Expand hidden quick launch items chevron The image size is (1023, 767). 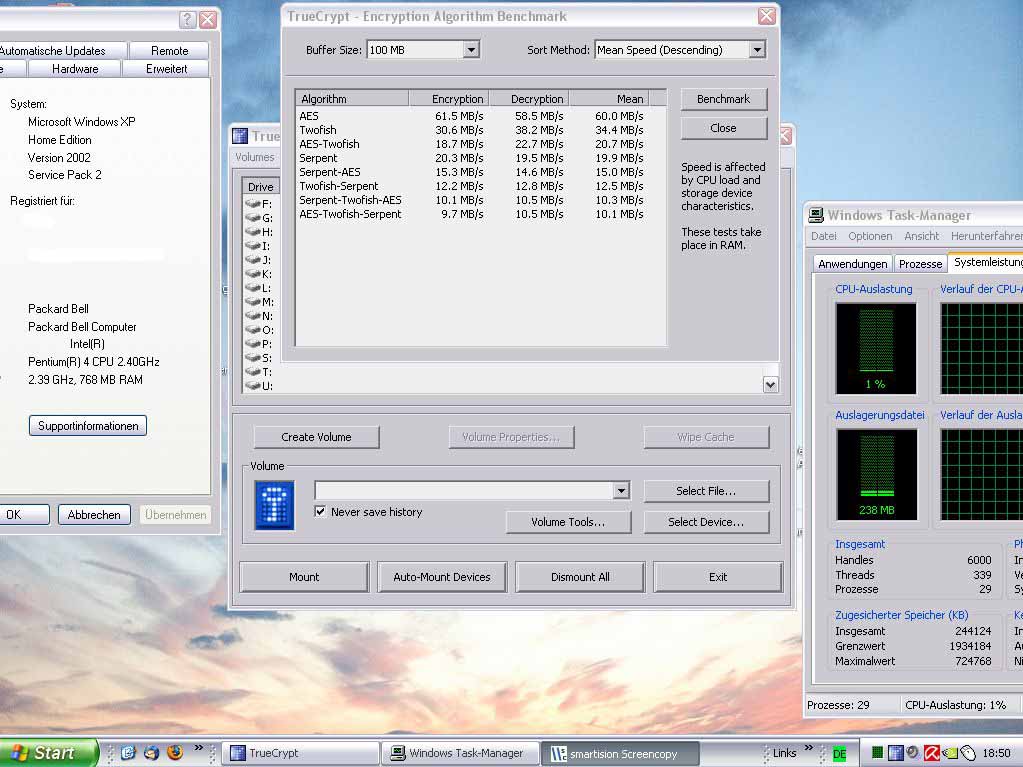point(198,747)
